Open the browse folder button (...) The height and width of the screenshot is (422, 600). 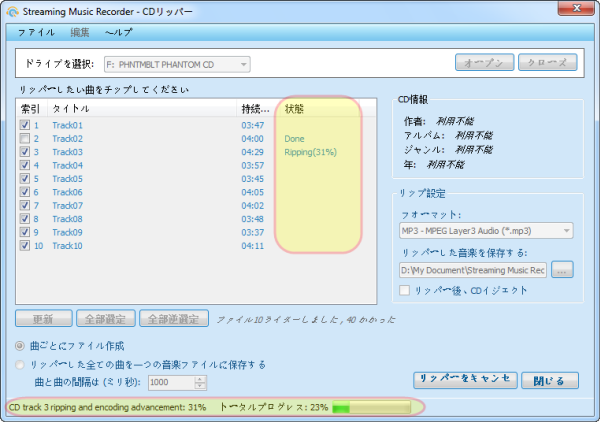[562, 270]
